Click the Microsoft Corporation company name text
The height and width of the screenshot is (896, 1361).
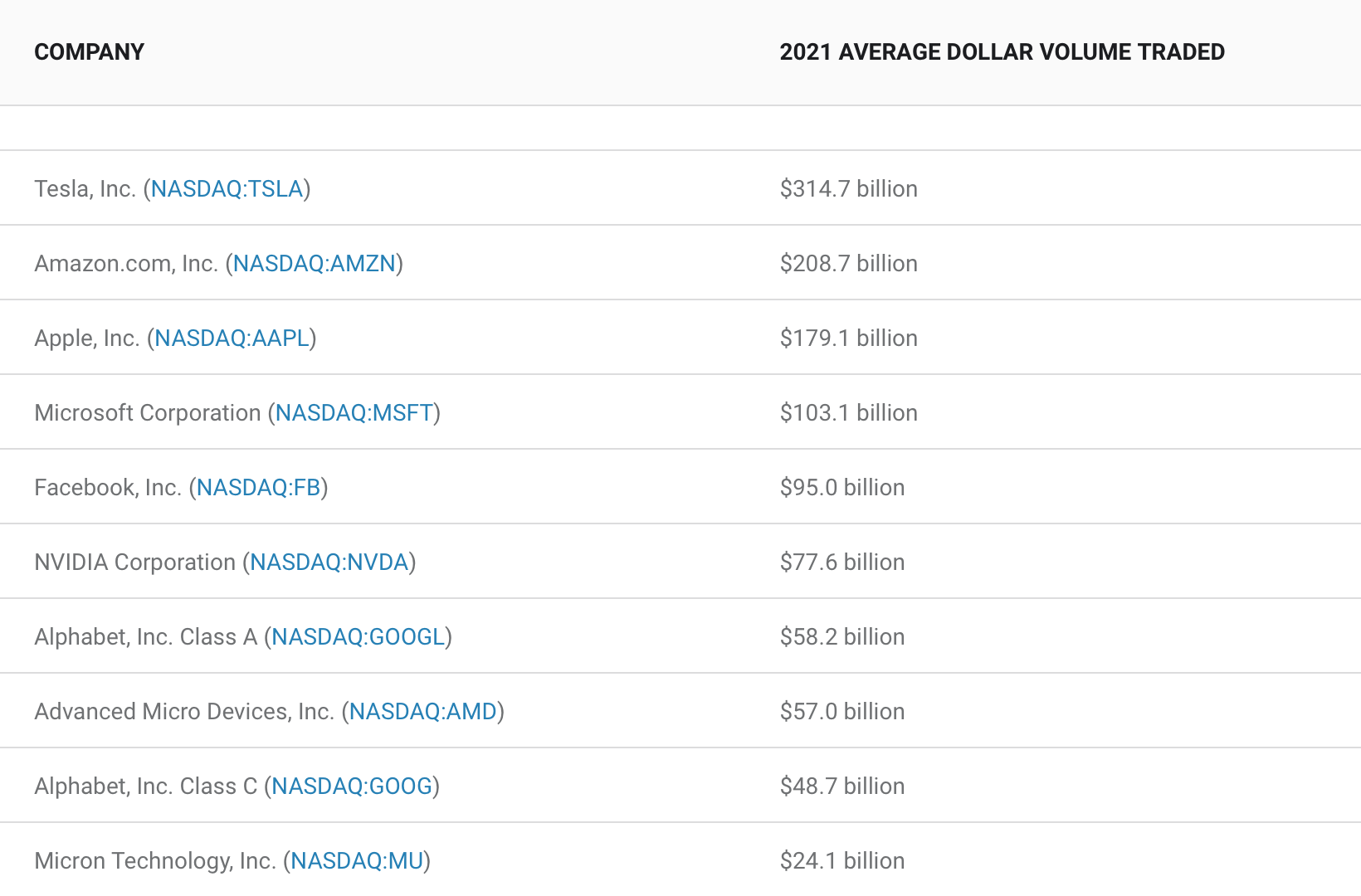148,413
